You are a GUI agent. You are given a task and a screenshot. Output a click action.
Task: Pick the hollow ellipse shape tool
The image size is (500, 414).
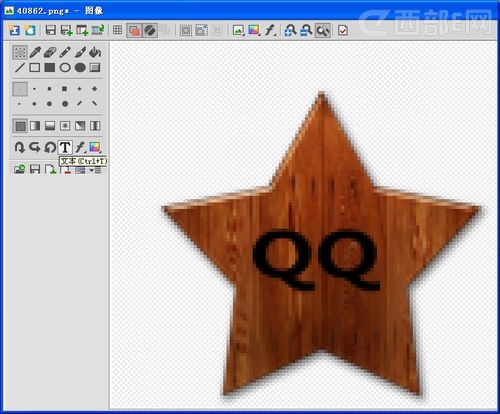tap(65, 68)
